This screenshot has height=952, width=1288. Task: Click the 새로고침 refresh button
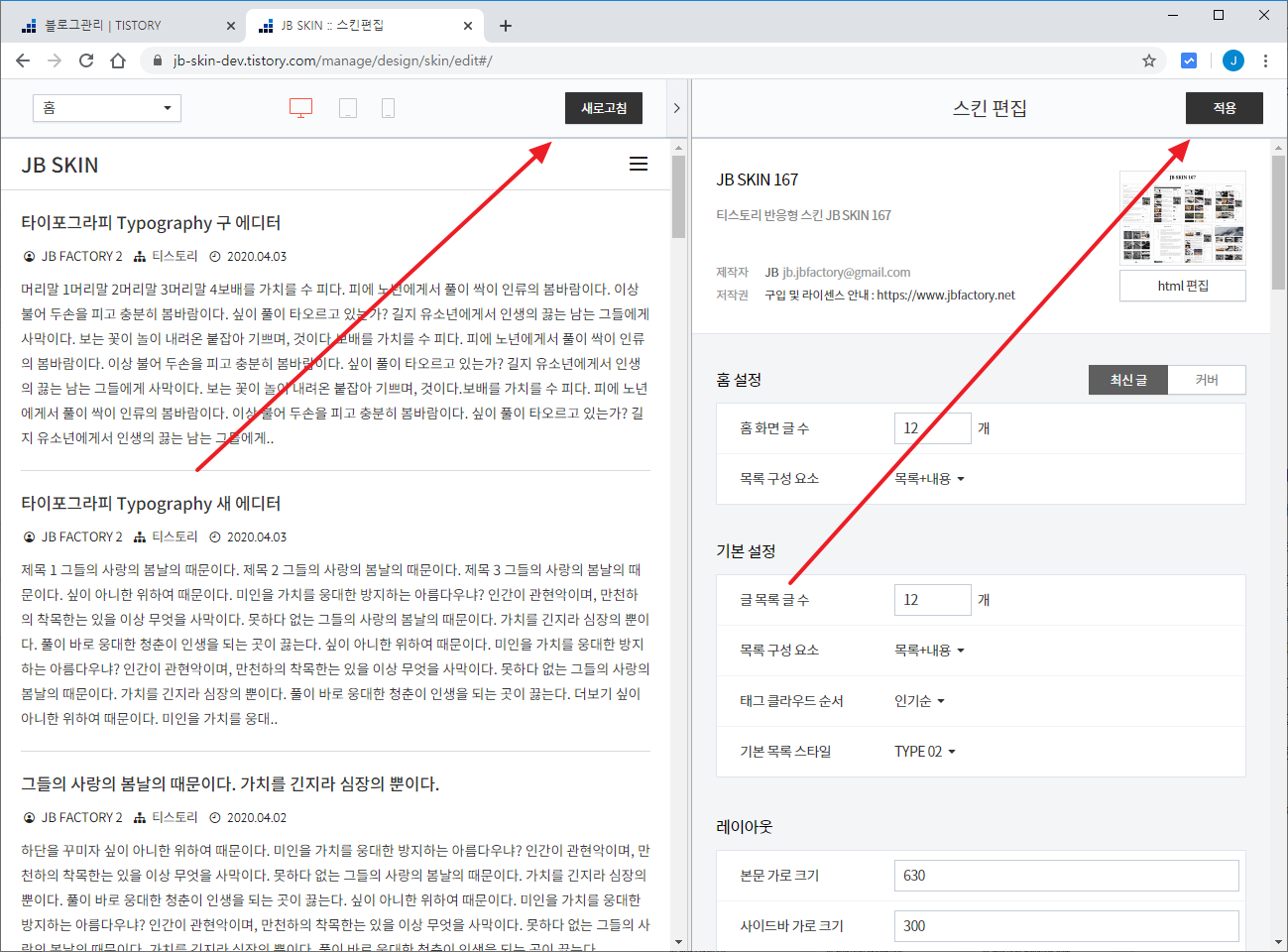click(604, 108)
